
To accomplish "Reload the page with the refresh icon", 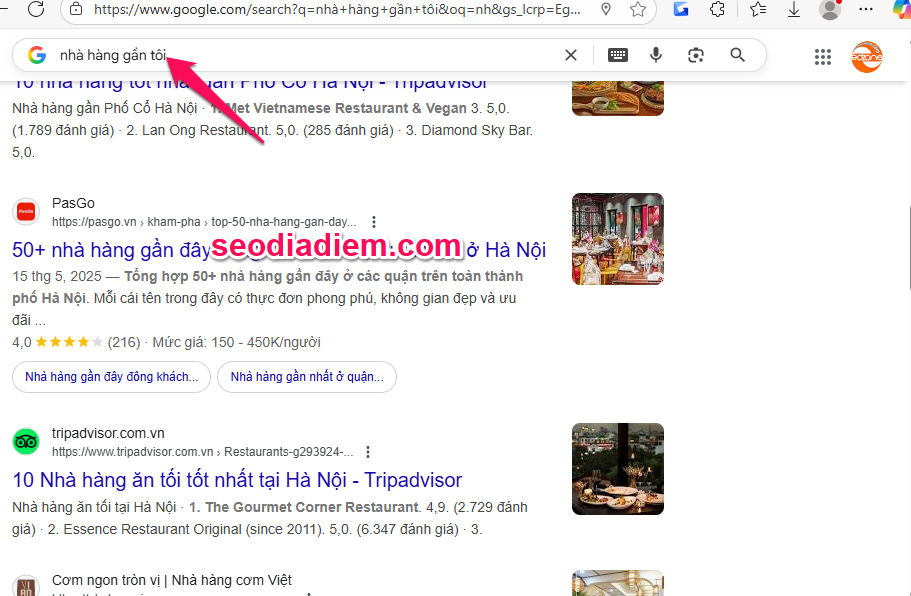I will point(36,9).
